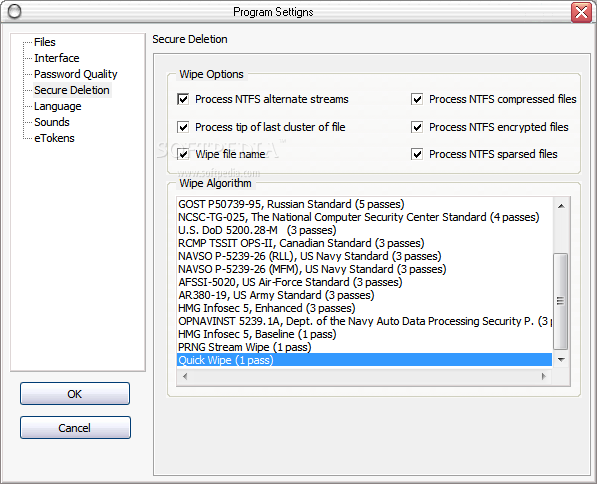Click the vertical scrollbar thumb in algorithm list
597x484 pixels.
click(560, 301)
